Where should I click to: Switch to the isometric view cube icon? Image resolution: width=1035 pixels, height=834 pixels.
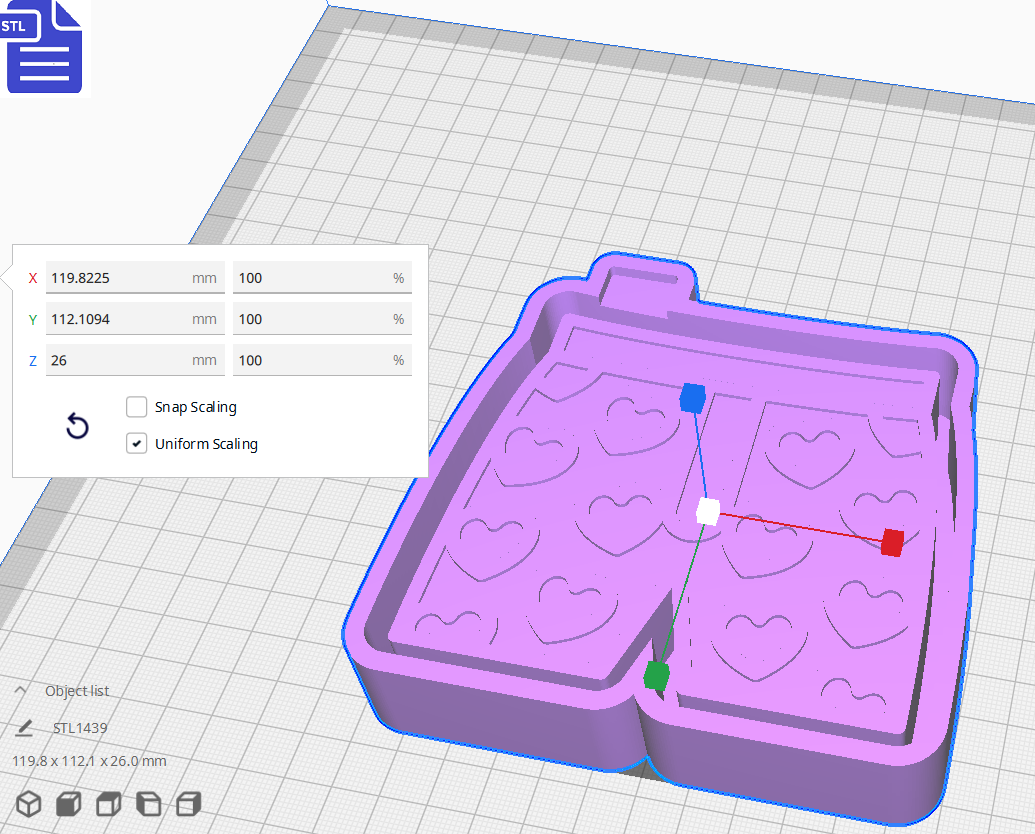[x=27, y=803]
